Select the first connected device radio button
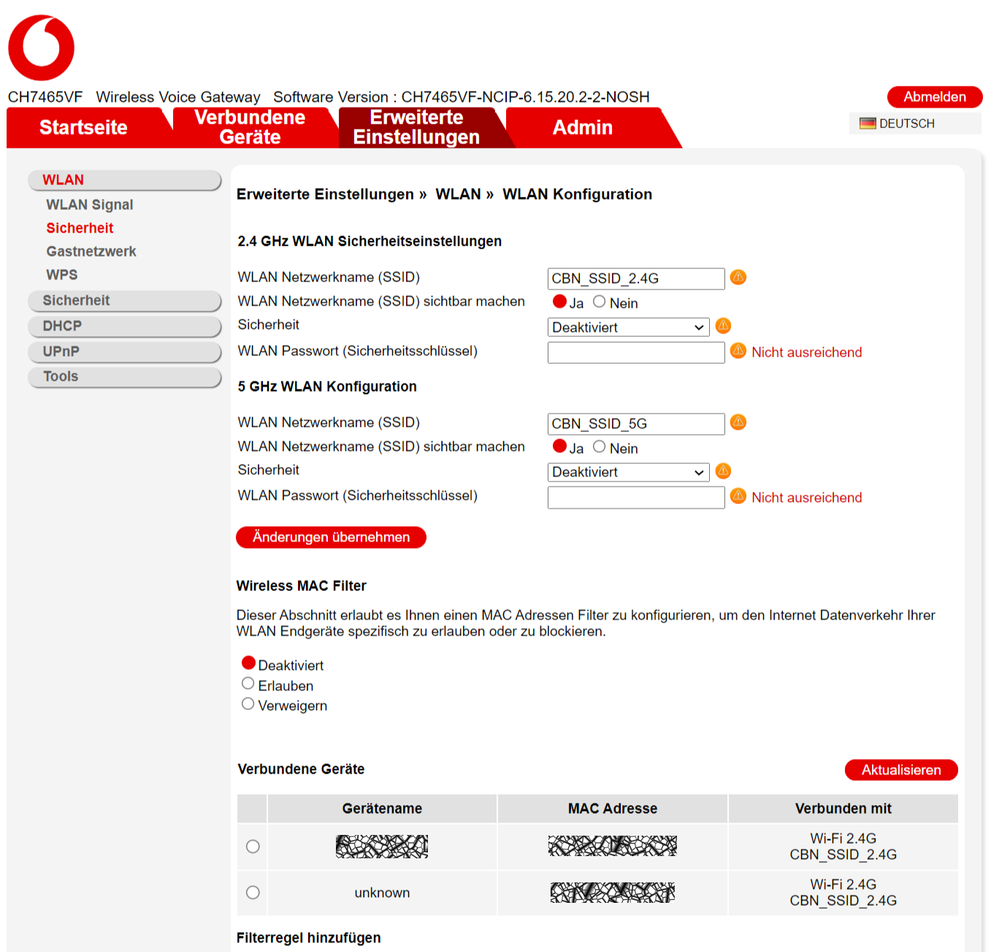Viewport: 999px width, 952px height. click(x=253, y=846)
